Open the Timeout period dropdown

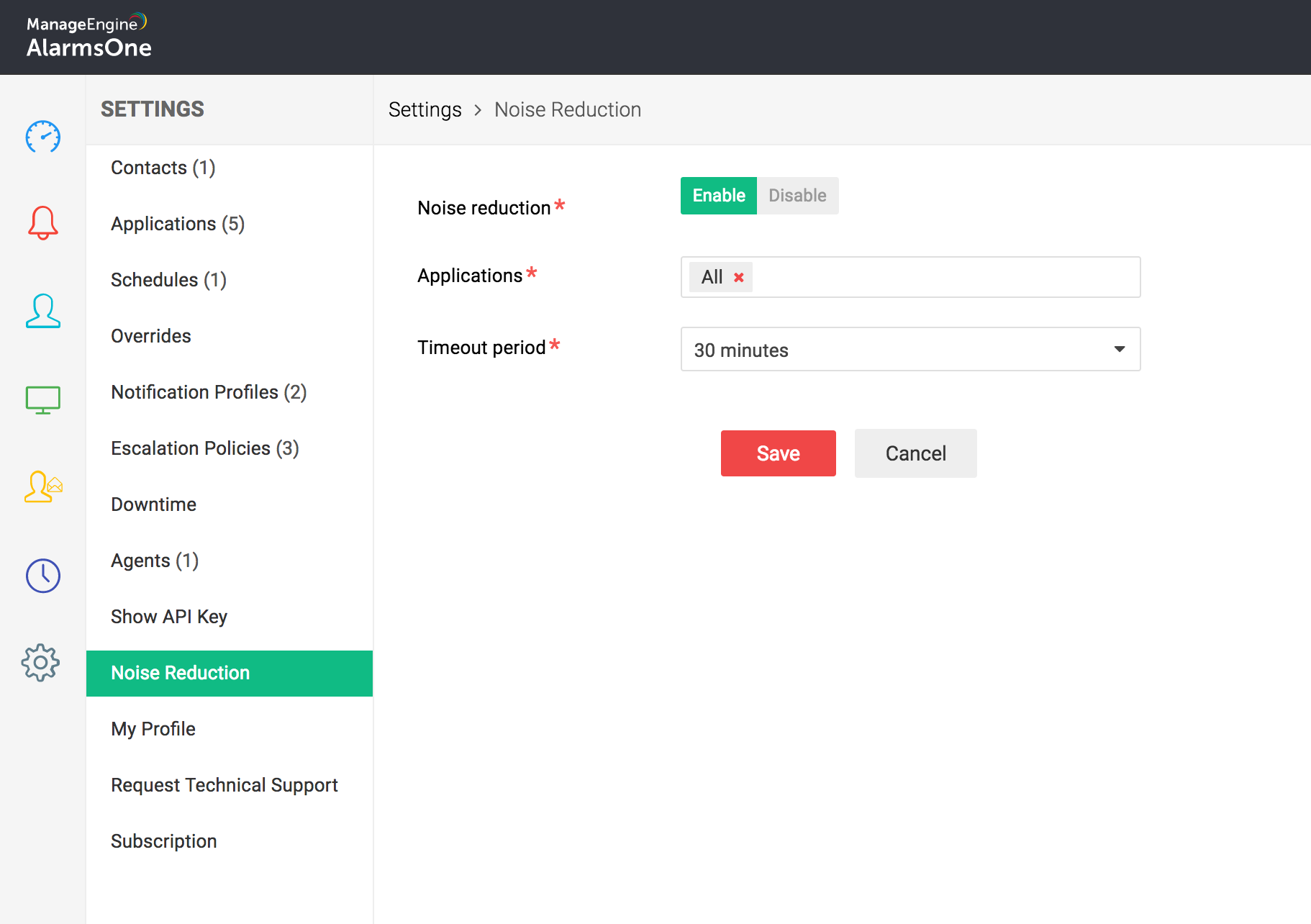pos(910,349)
